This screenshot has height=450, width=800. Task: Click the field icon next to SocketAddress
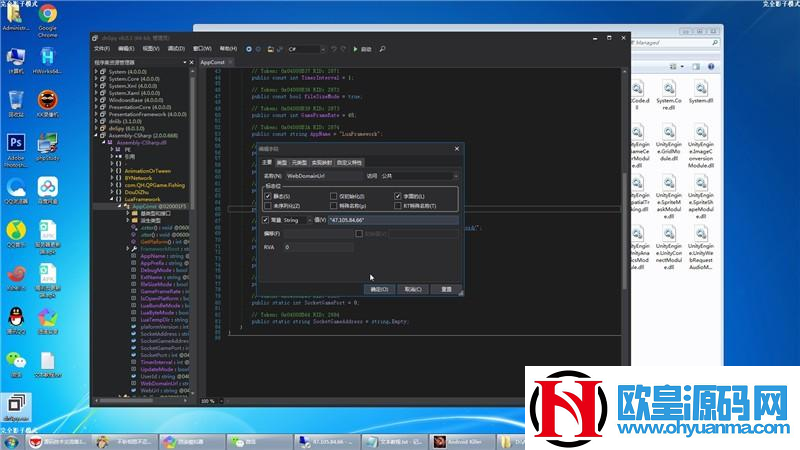click(134, 334)
